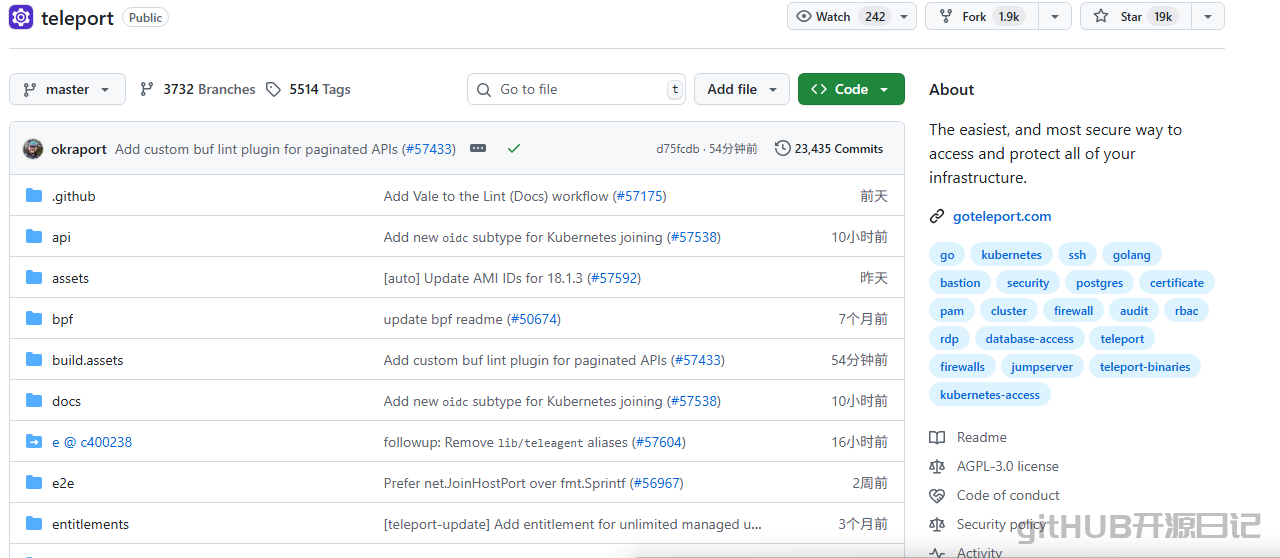Open the bpf folder icon

click(x=34, y=318)
